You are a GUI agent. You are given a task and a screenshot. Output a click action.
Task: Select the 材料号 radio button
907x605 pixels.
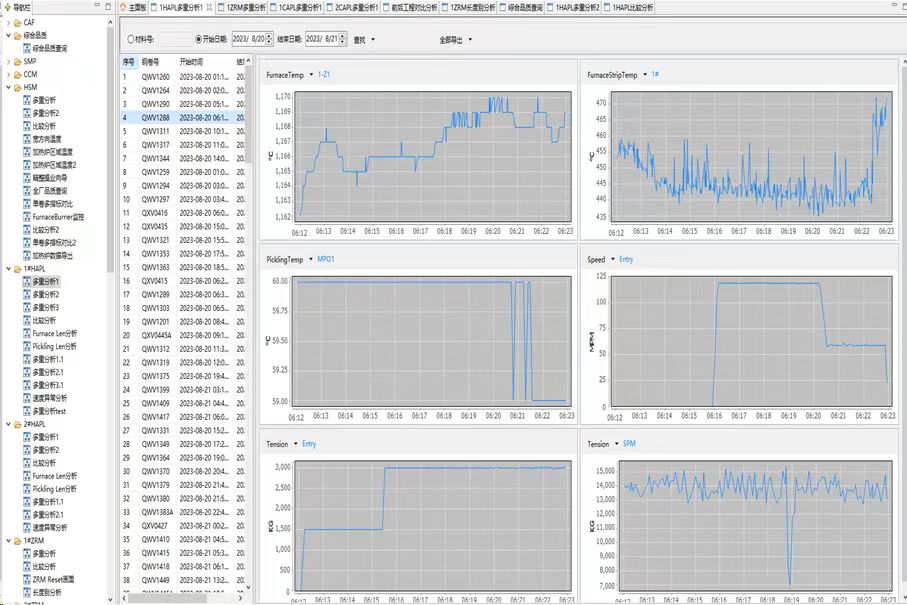coord(130,39)
